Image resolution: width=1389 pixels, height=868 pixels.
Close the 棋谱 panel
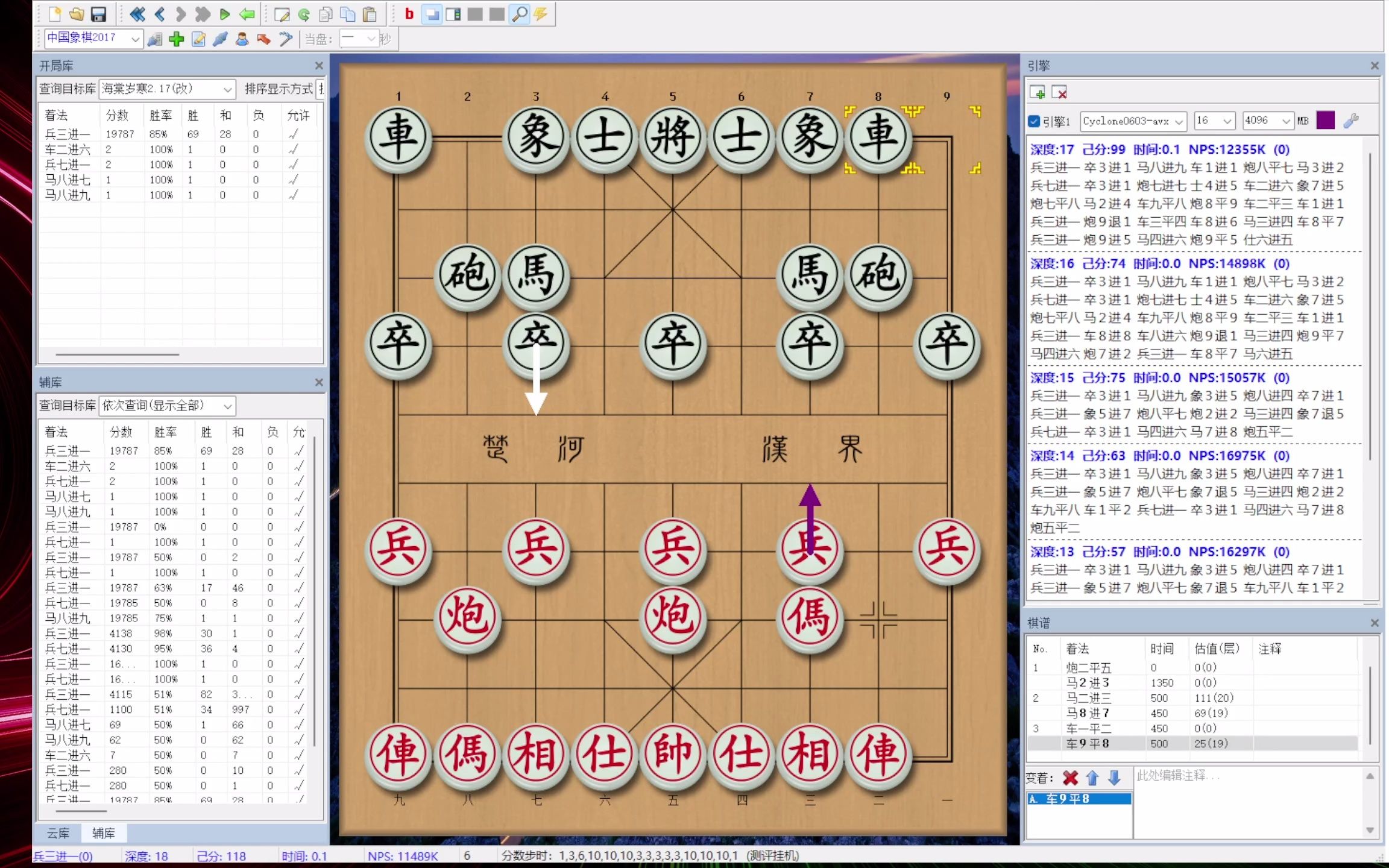1375,623
